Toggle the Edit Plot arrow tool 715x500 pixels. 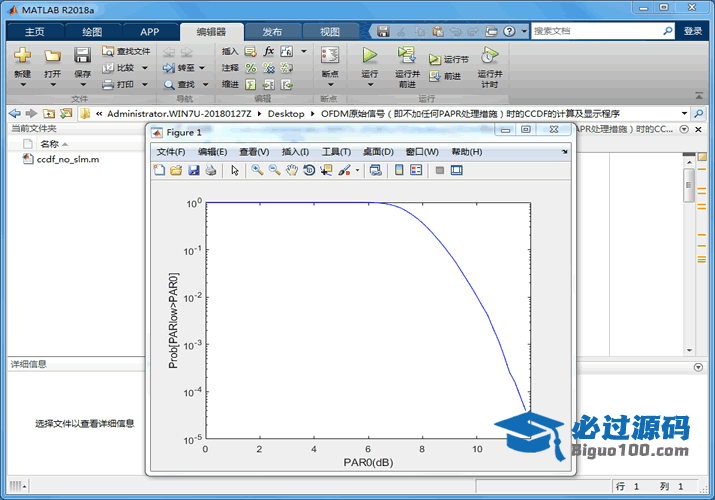pyautogui.click(x=235, y=170)
